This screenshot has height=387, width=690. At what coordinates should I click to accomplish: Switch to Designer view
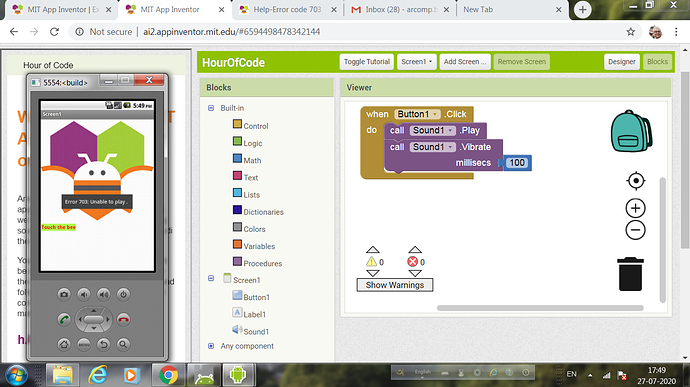[621, 62]
